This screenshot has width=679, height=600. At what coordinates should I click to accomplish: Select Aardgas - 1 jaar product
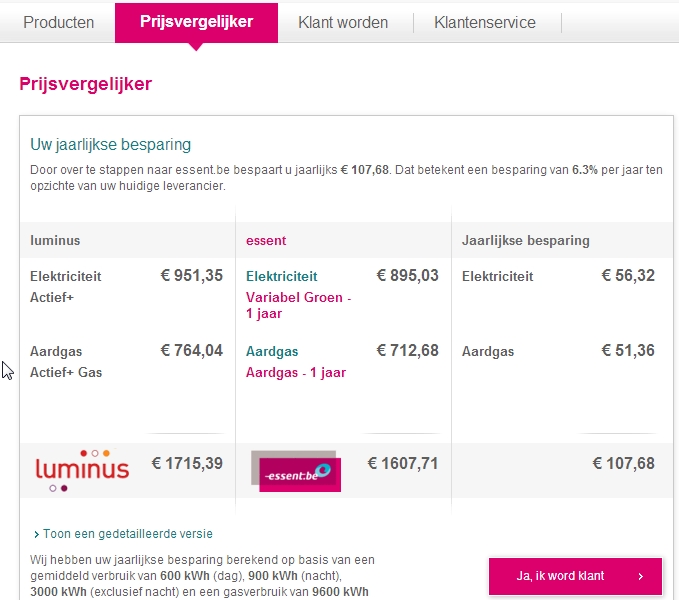click(296, 372)
